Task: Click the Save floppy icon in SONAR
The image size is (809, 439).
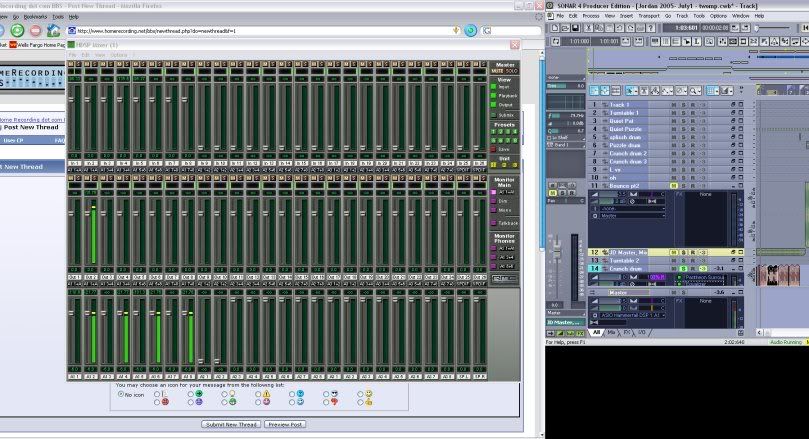Action: pos(575,28)
